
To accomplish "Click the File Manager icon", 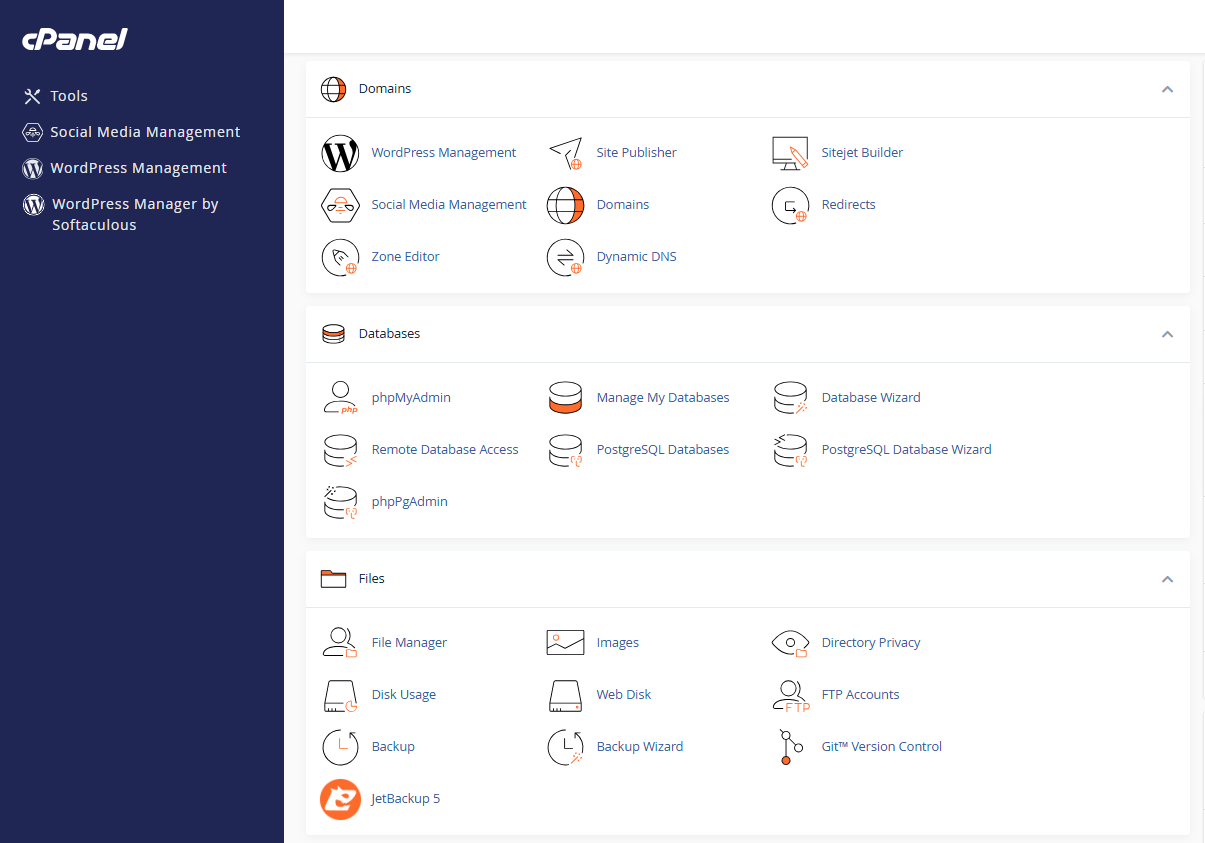I will (x=340, y=643).
